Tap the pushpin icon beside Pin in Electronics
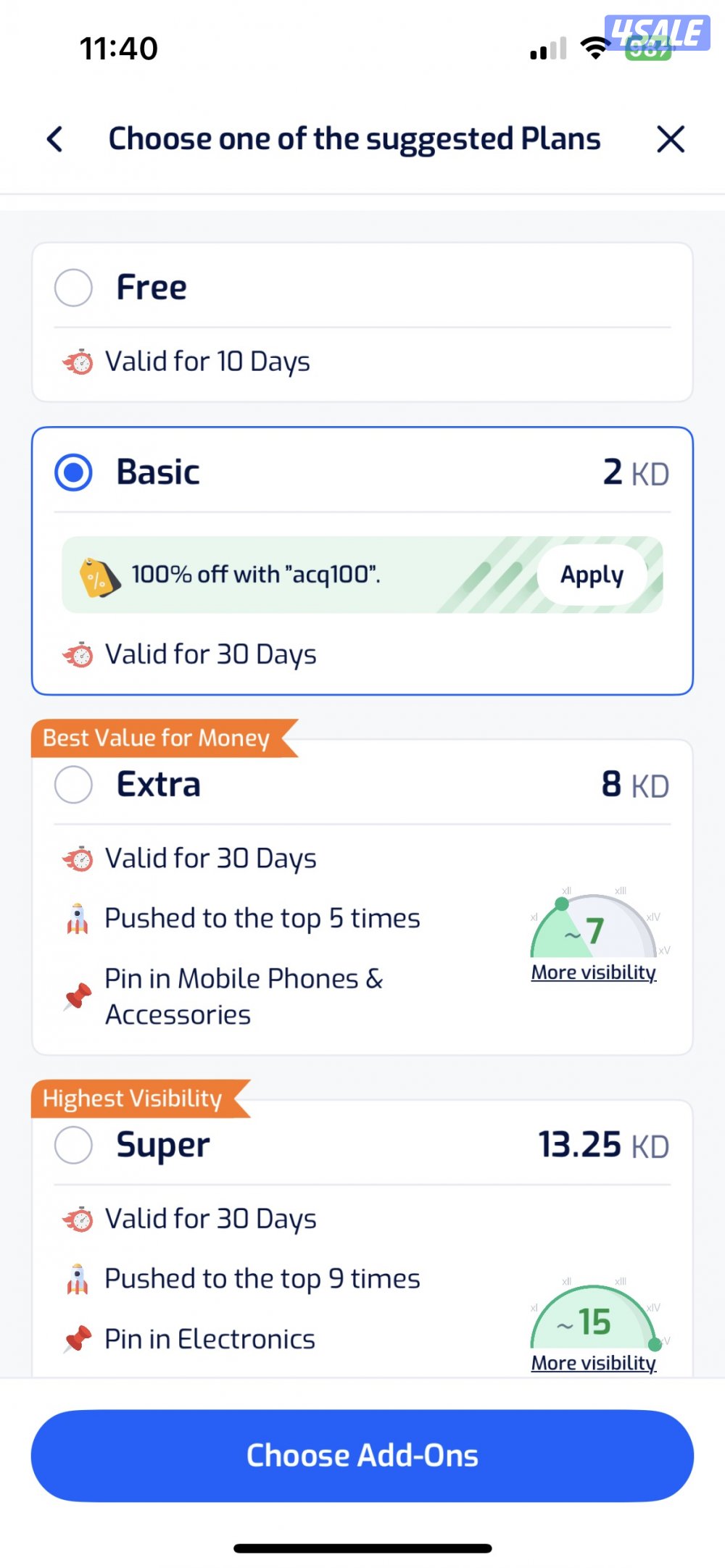 78,1339
